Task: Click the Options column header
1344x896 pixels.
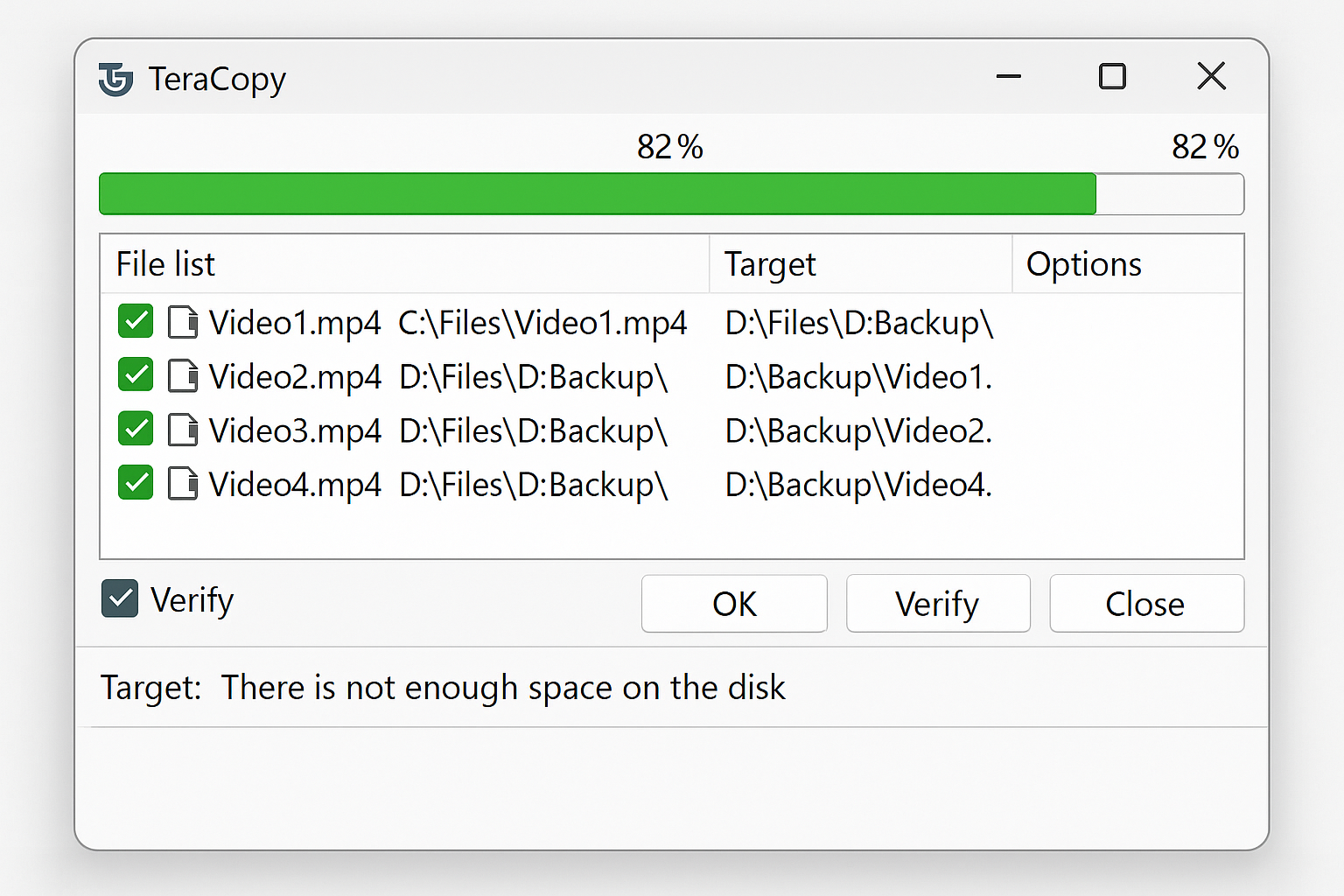Action: tap(1084, 263)
